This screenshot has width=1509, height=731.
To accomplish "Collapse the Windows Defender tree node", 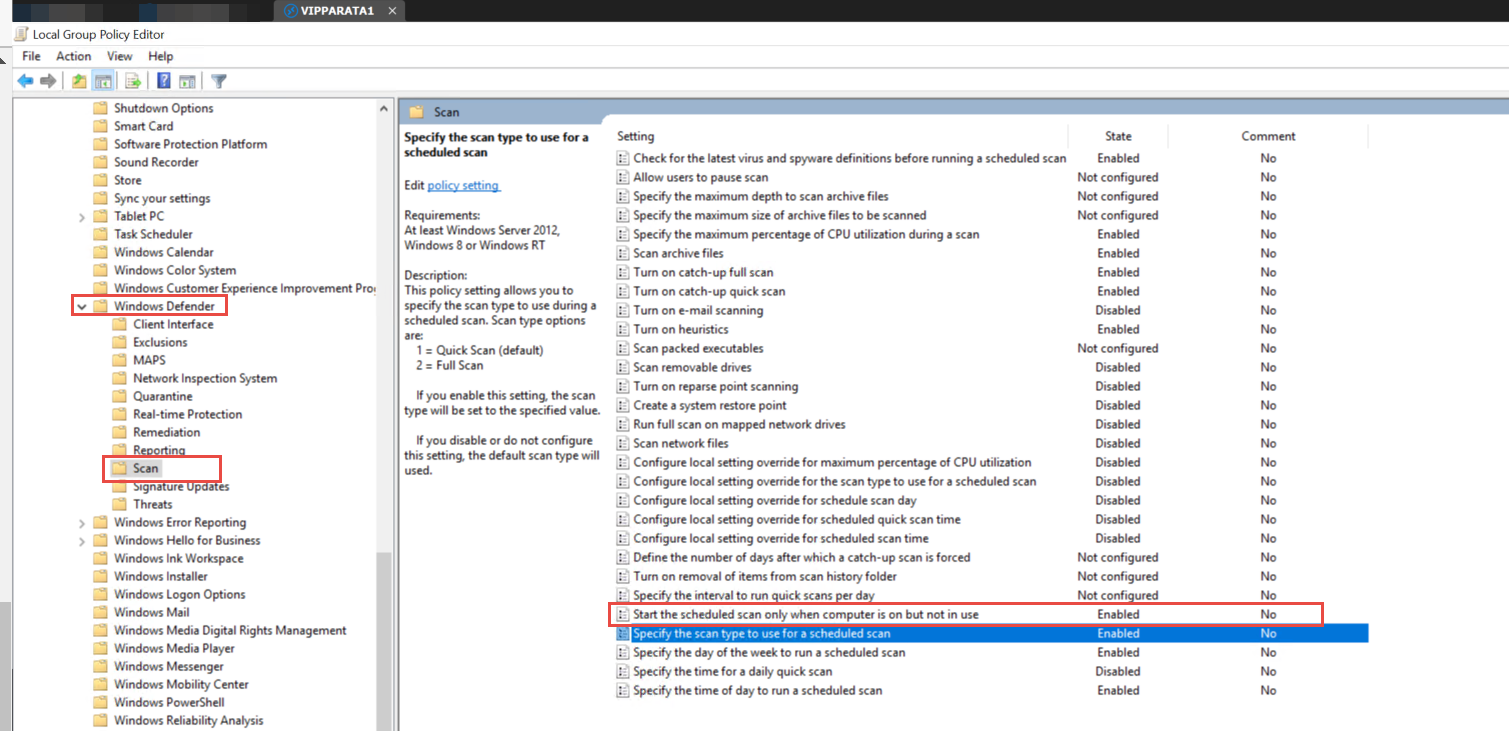I will point(82,306).
